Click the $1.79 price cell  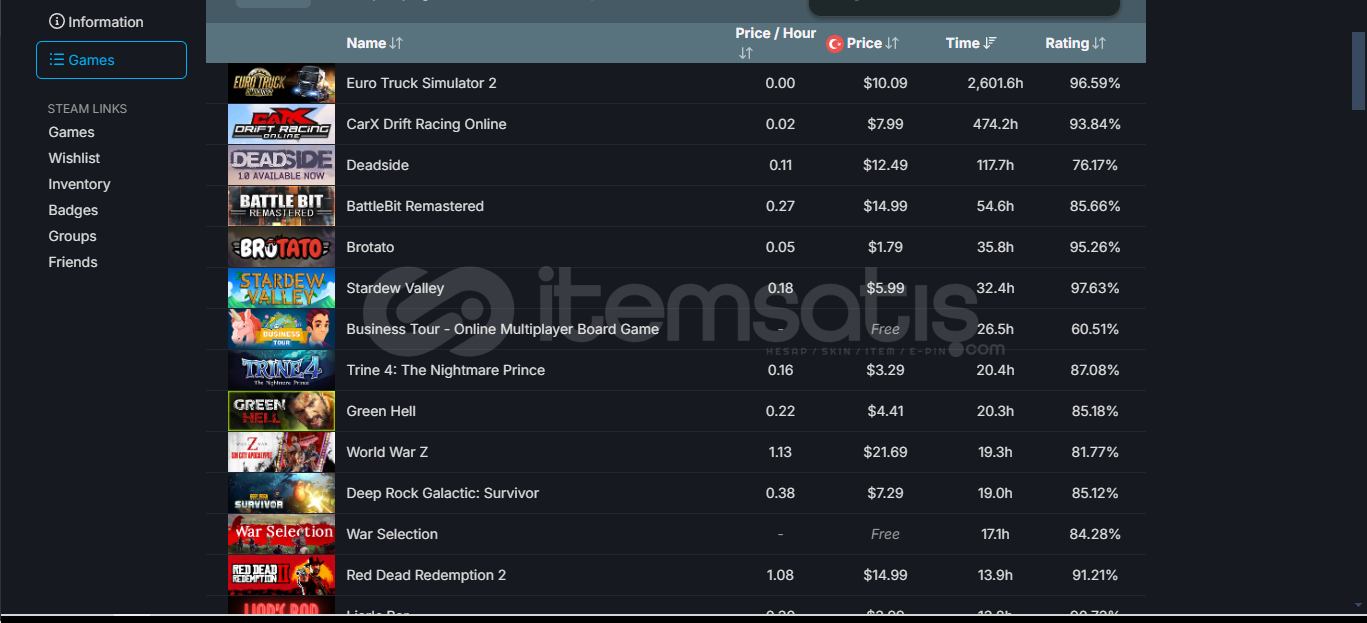pyautogui.click(x=885, y=247)
